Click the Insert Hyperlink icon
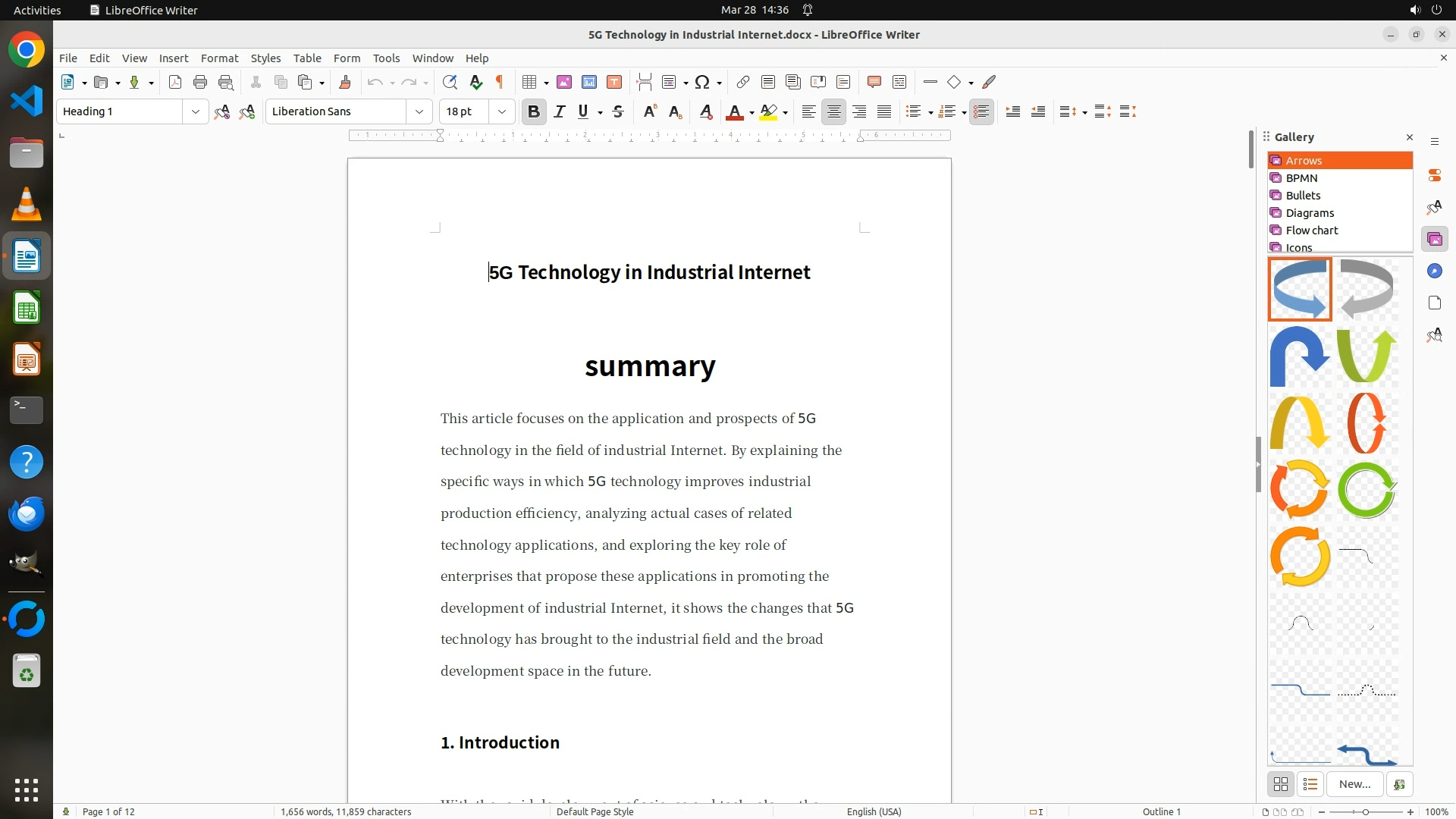Viewport: 1456px width, 819px height. [743, 82]
